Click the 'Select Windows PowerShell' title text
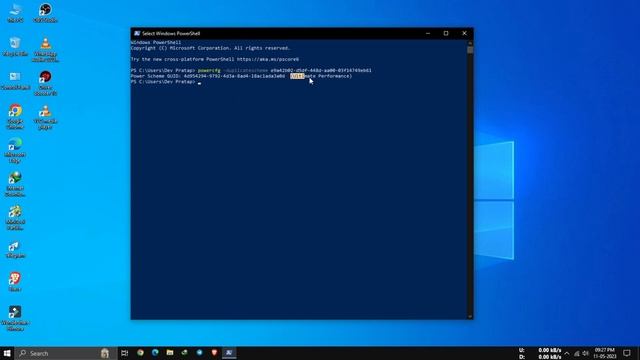The height and width of the screenshot is (360, 640). tap(171, 33)
